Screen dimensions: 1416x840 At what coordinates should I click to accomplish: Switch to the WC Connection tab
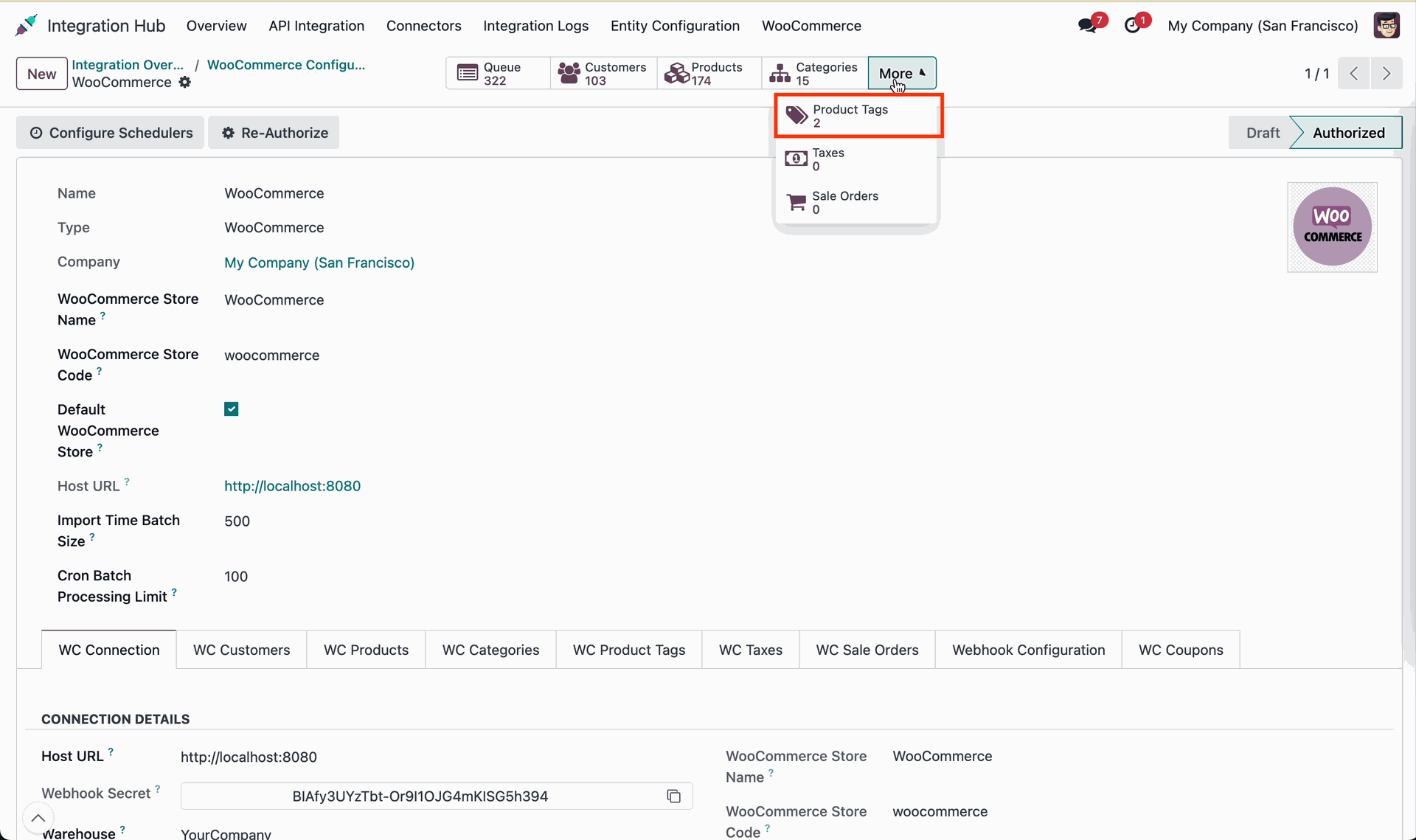point(109,650)
